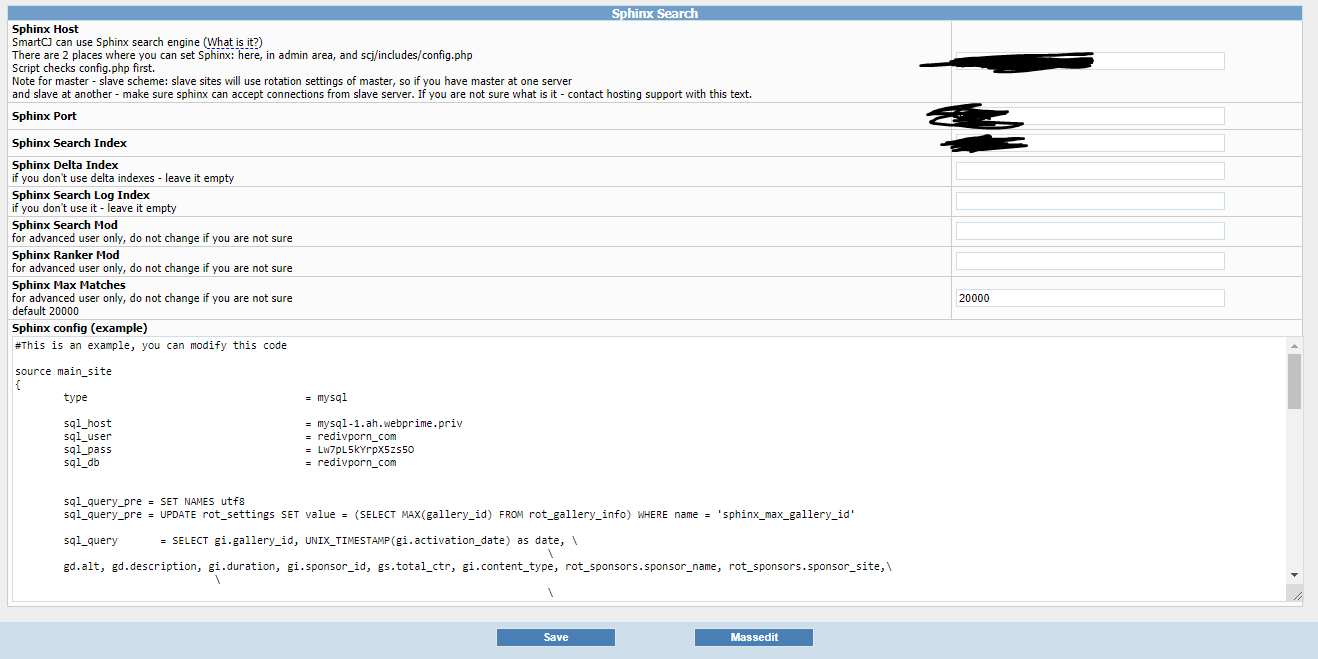Focus the Sphinx Ranker Mod field
The width and height of the screenshot is (1318, 659).
[1090, 261]
